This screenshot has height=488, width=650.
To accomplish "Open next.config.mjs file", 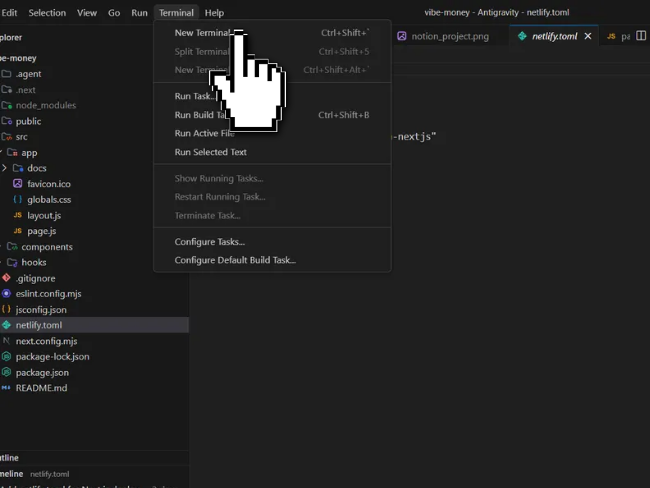I will point(94,341).
